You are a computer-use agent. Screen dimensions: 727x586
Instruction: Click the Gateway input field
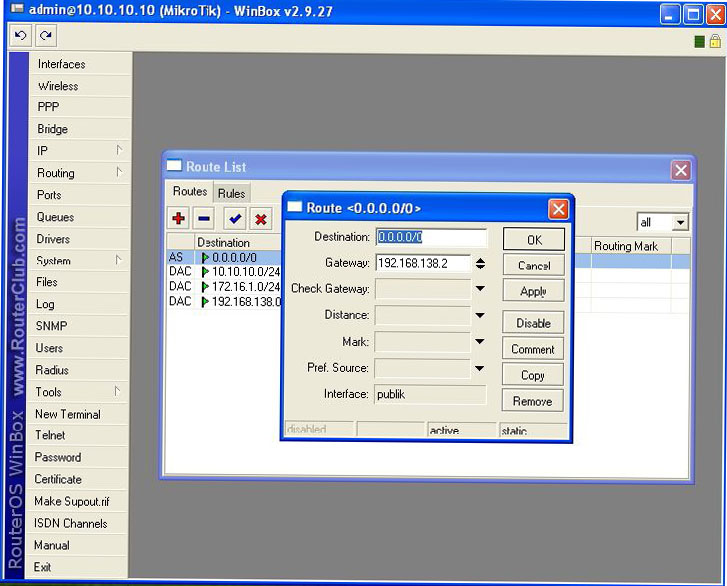(423, 263)
